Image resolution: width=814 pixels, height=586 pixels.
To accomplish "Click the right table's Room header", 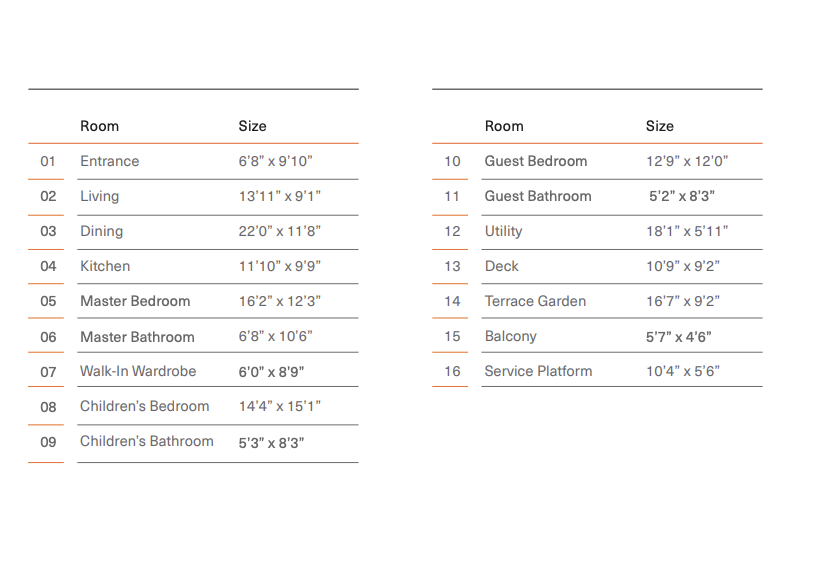I will coord(504,126).
